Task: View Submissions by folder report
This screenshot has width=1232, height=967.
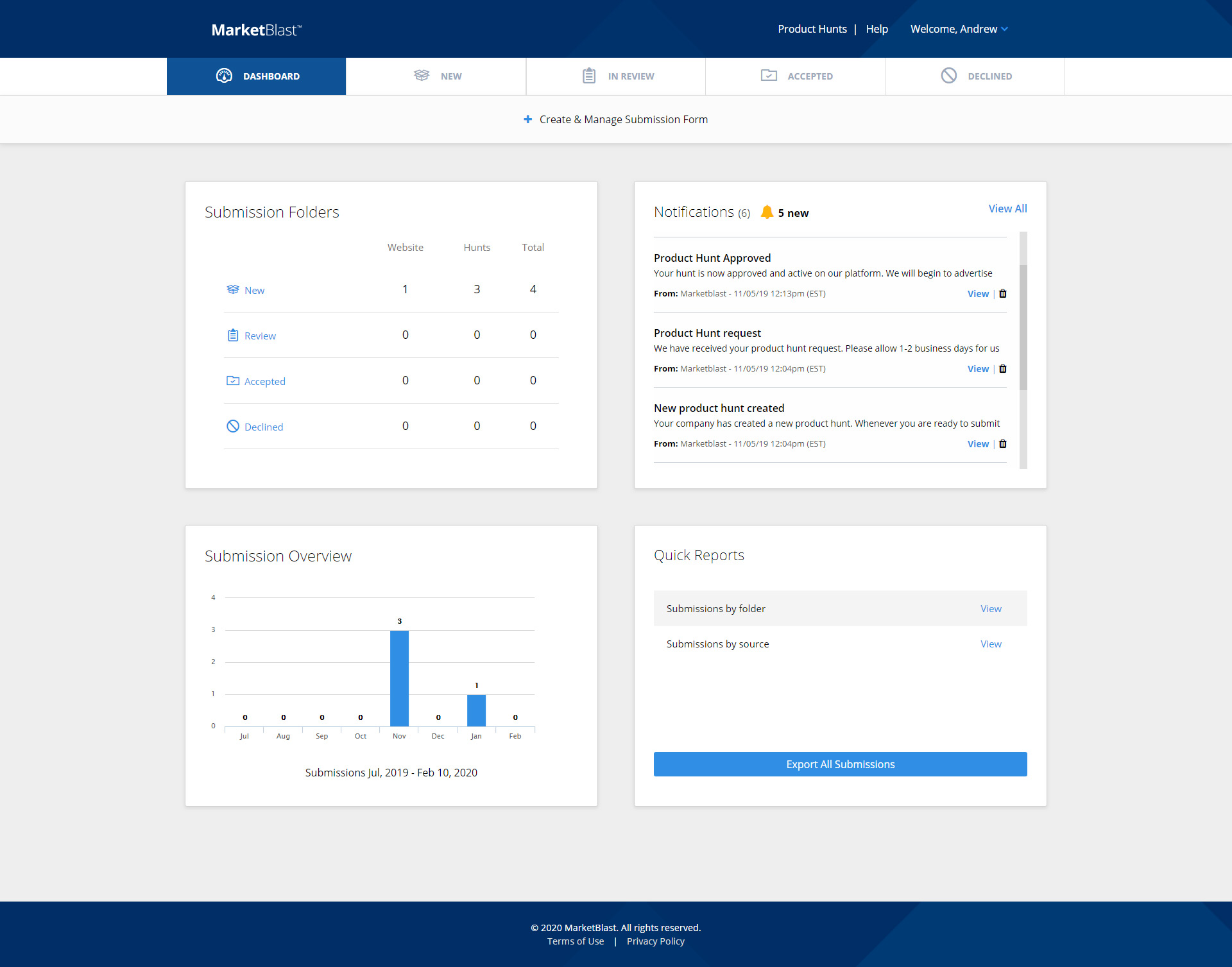Action: [x=990, y=609]
